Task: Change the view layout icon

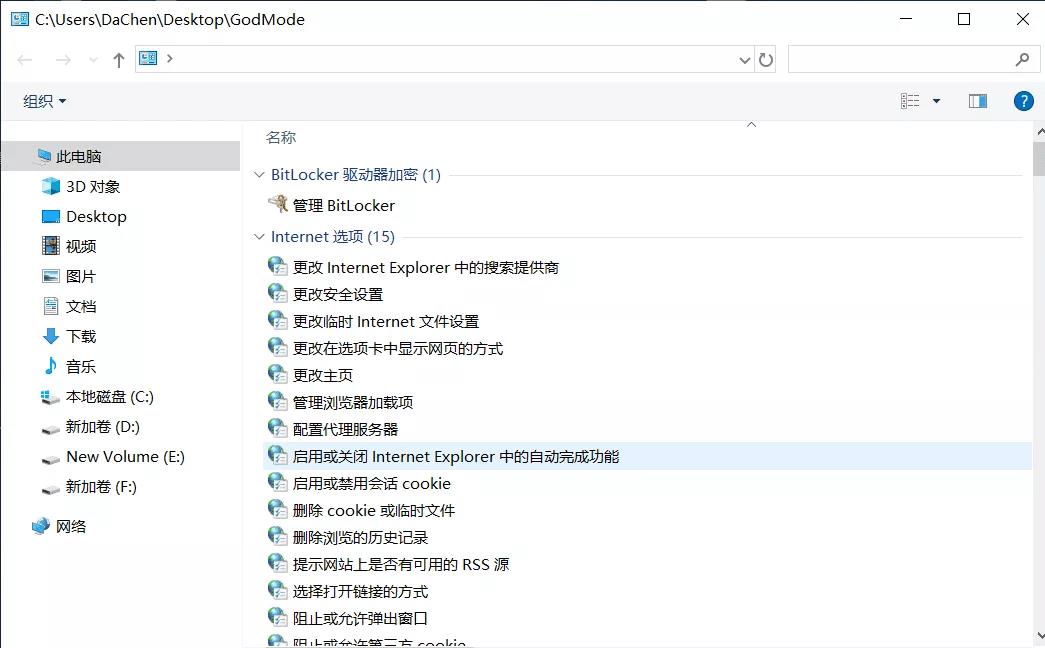Action: (x=910, y=101)
